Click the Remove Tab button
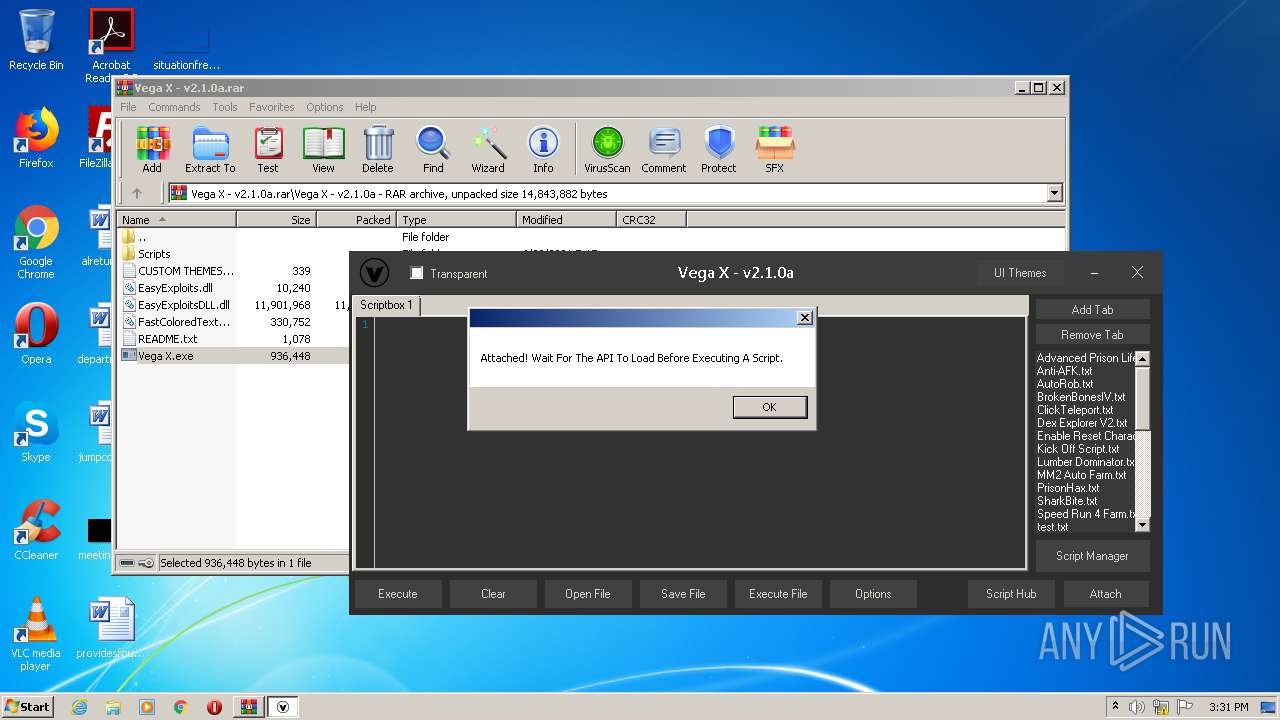Viewport: 1280px width, 720px height. pos(1092,335)
